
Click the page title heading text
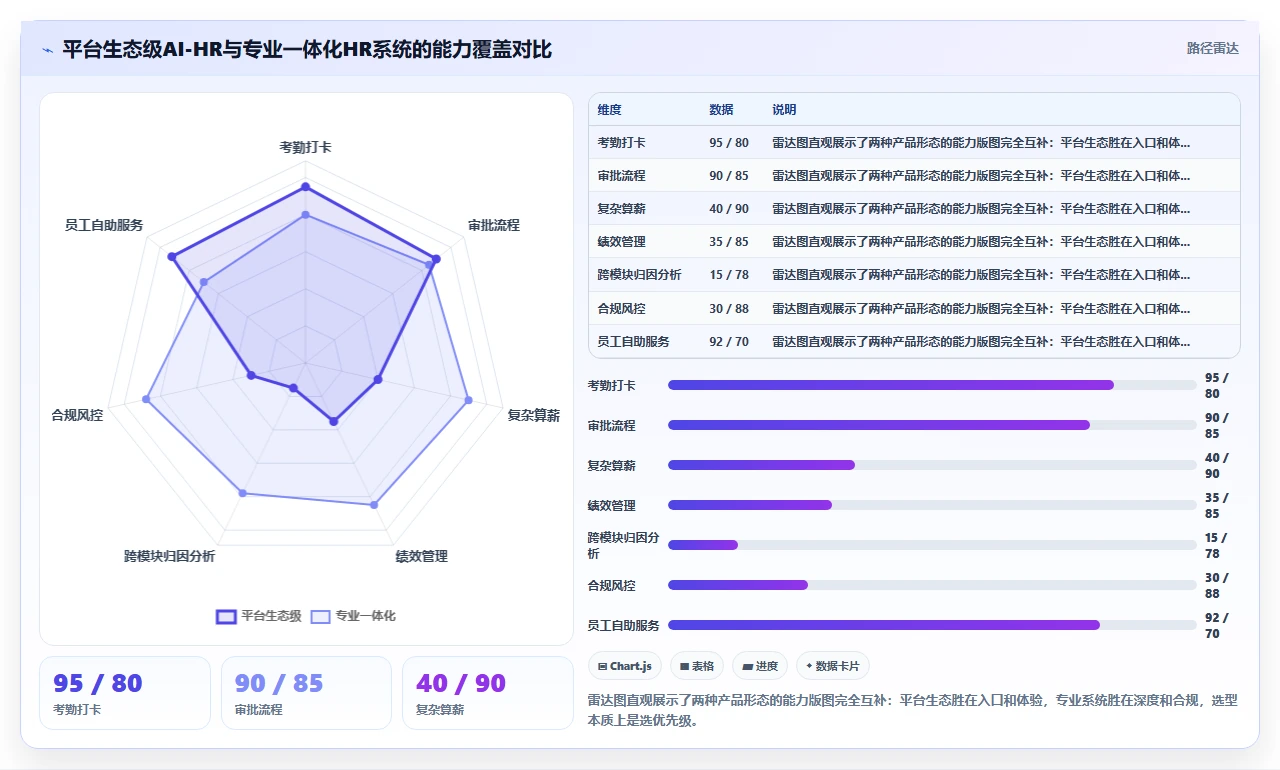[307, 50]
